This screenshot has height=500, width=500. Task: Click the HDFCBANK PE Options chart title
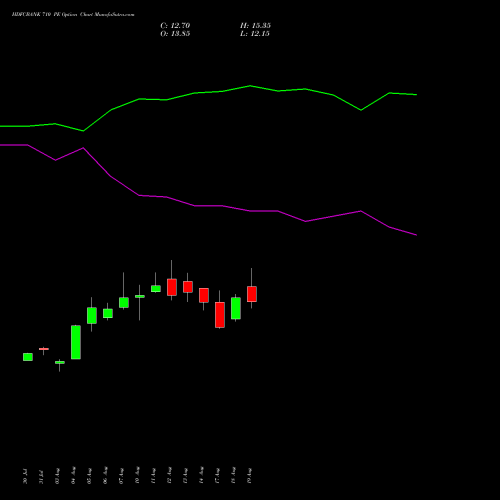pos(73,15)
